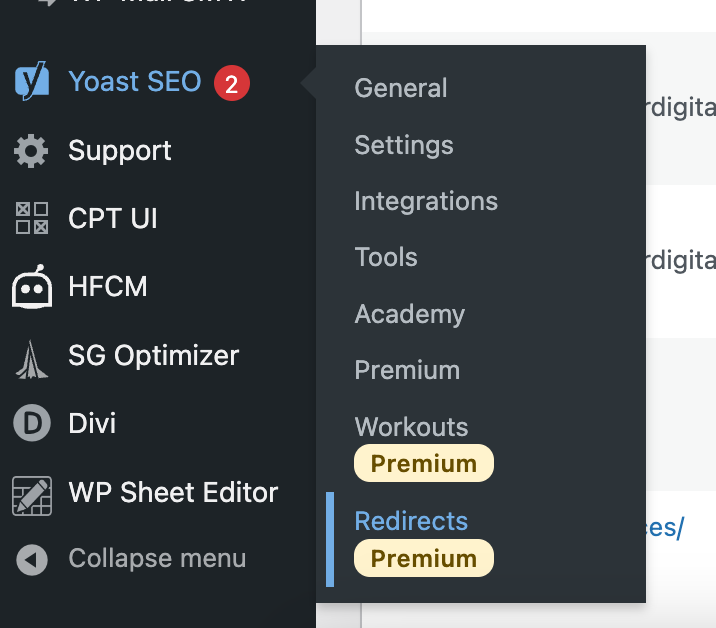Click the red notification badge showing 2
This screenshot has height=628, width=716.
click(x=231, y=84)
